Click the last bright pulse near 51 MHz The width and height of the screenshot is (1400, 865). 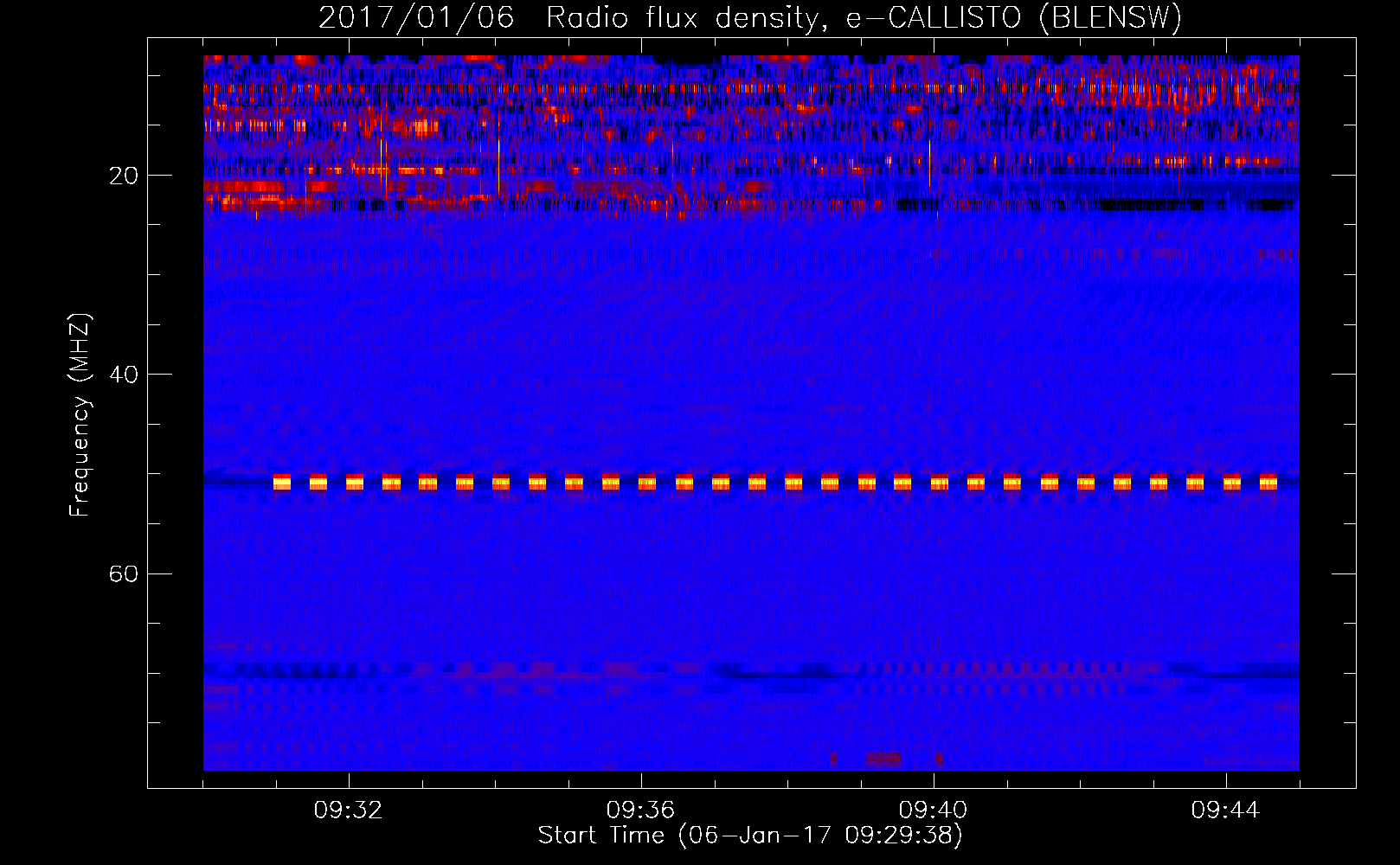[x=1268, y=482]
